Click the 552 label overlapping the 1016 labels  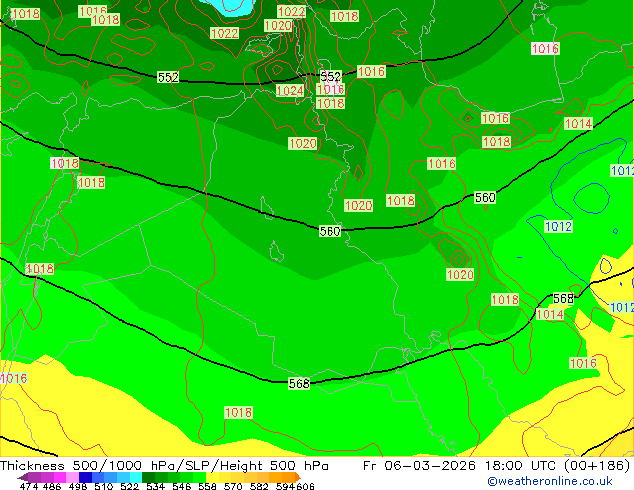pyautogui.click(x=330, y=76)
